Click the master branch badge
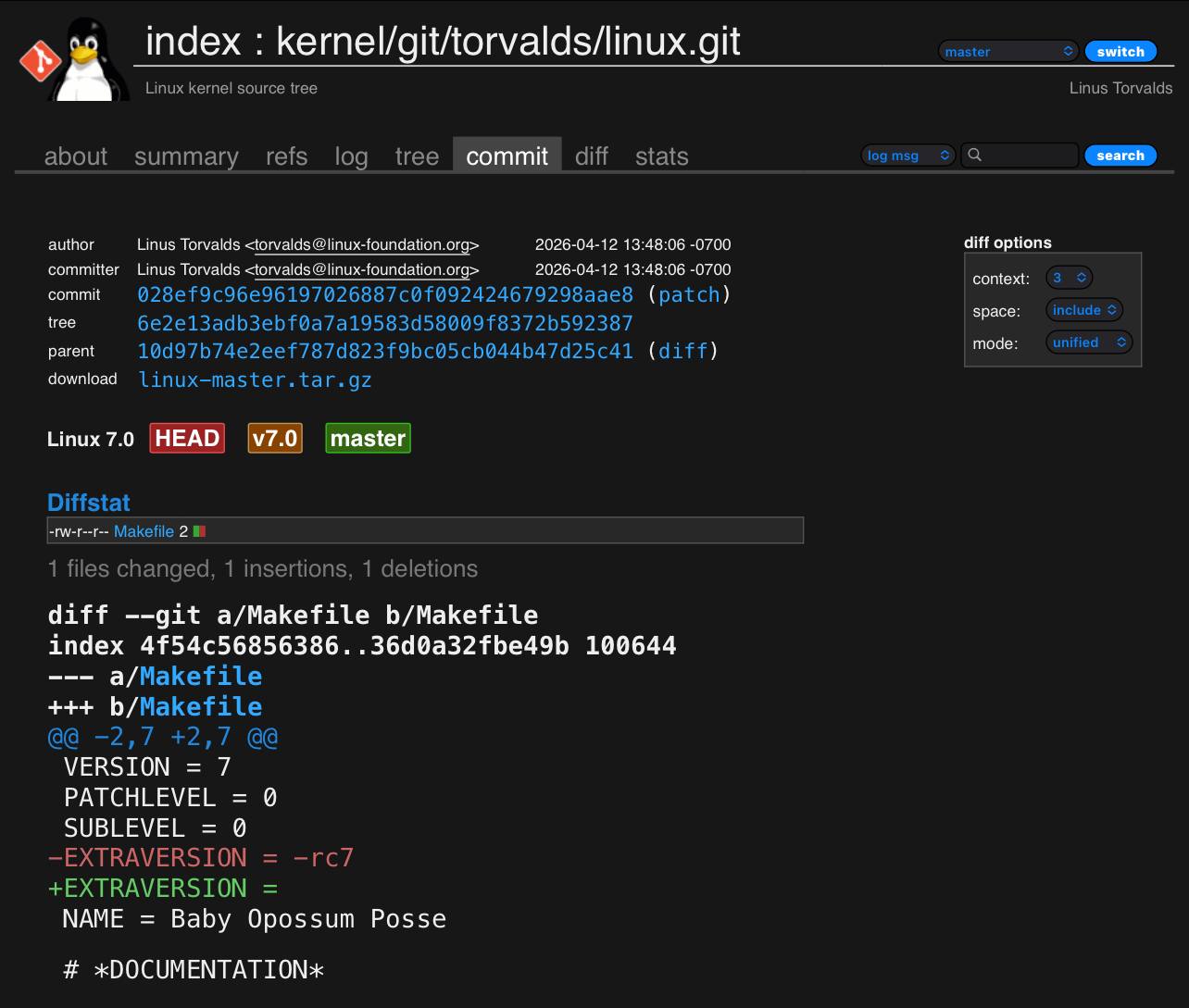Screen dimensions: 1189x1008 368,439
